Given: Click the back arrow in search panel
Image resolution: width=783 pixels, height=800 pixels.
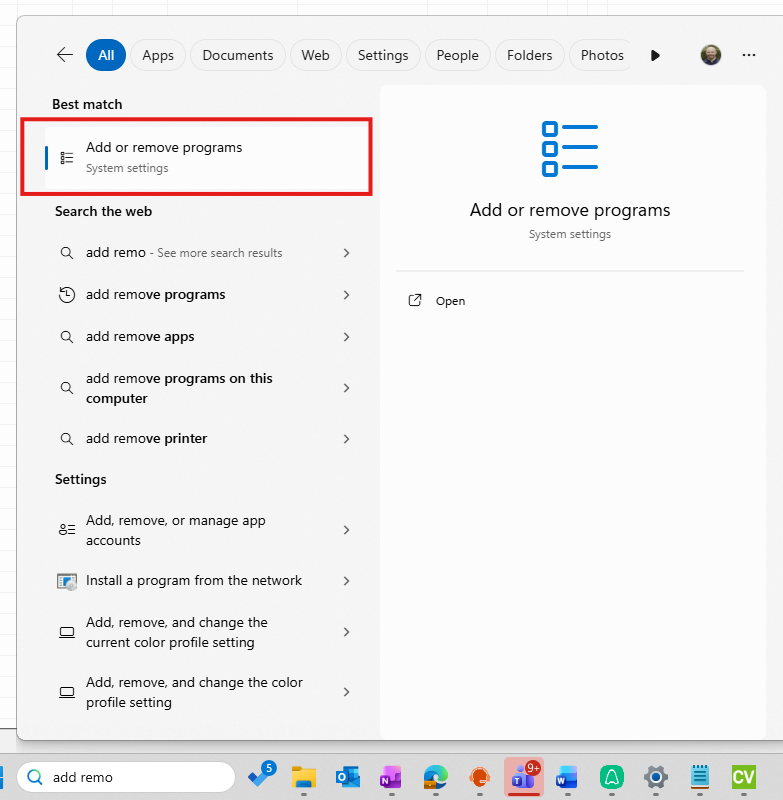Looking at the screenshot, I should pos(65,55).
